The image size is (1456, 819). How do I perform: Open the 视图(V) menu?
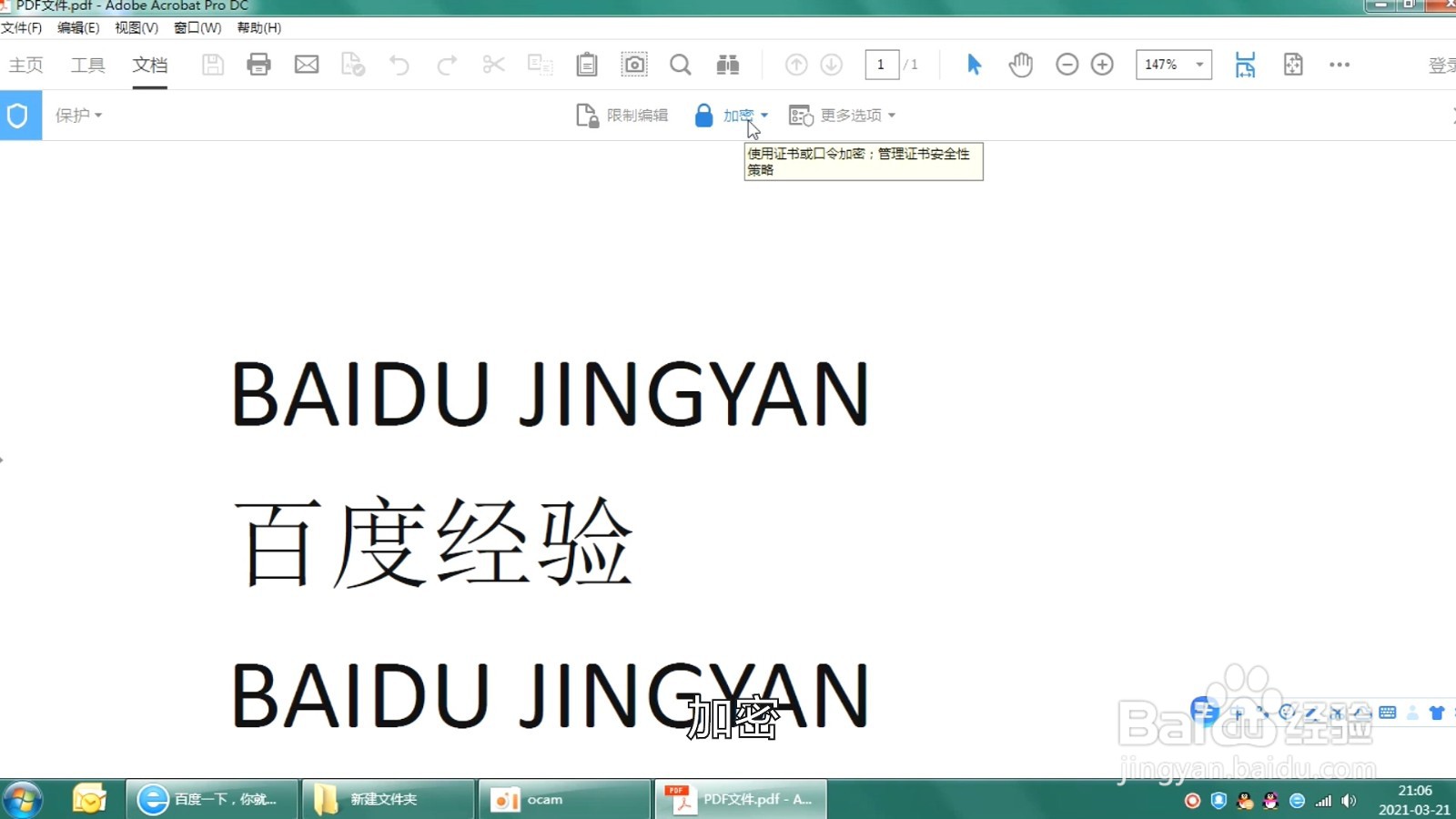[136, 28]
